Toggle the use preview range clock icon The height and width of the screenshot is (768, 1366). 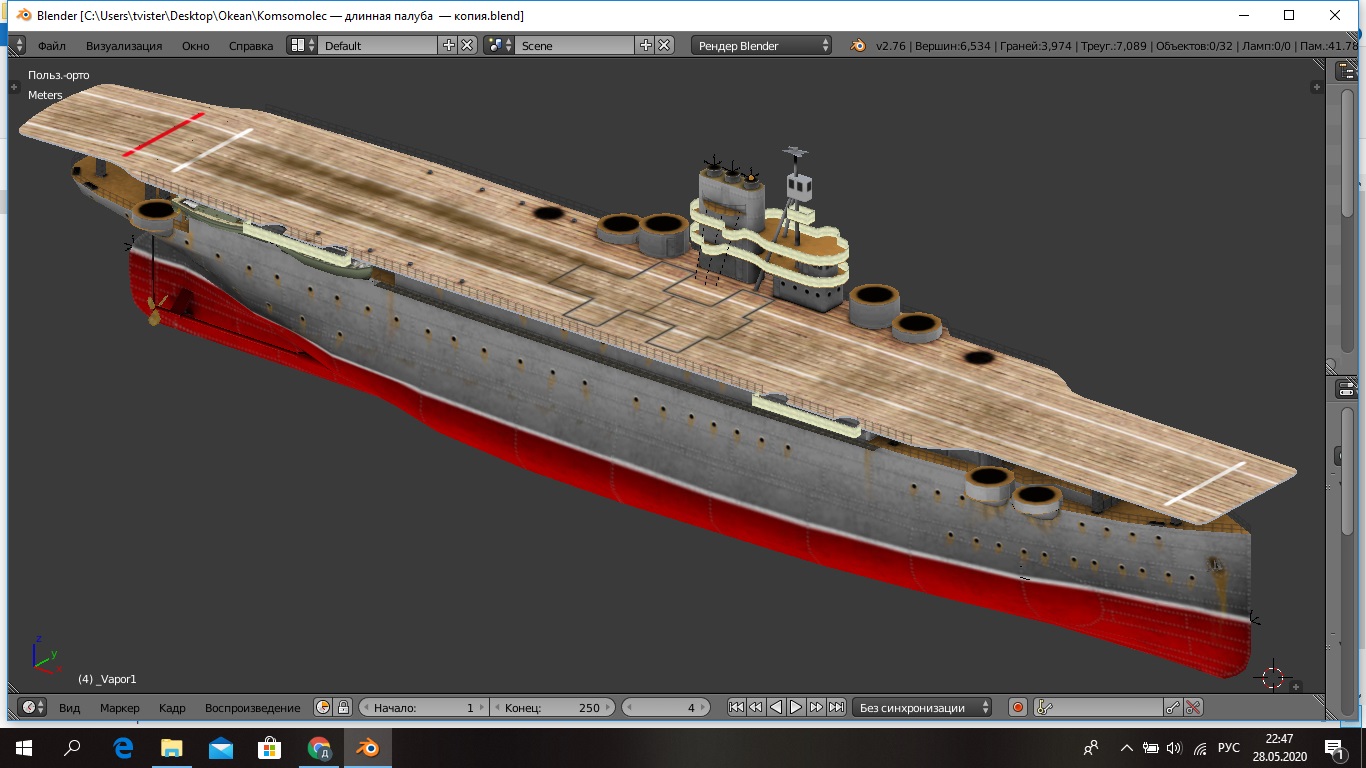[x=323, y=707]
